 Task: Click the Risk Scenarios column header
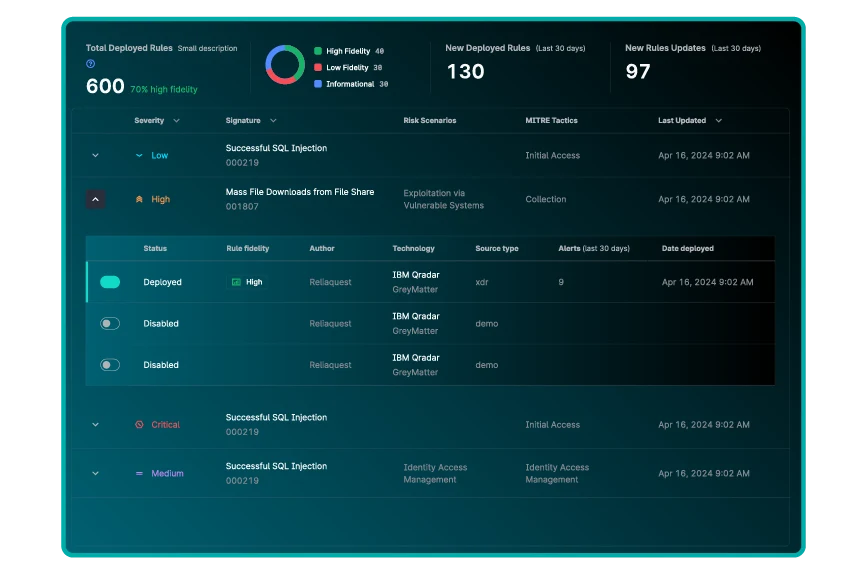[430, 120]
